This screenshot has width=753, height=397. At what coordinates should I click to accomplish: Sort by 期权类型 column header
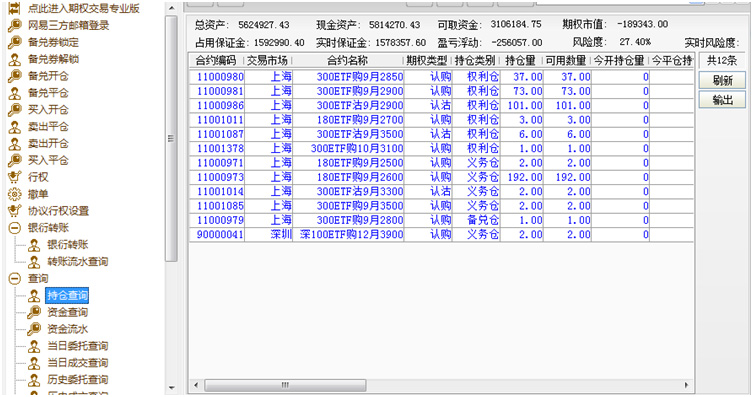click(427, 60)
